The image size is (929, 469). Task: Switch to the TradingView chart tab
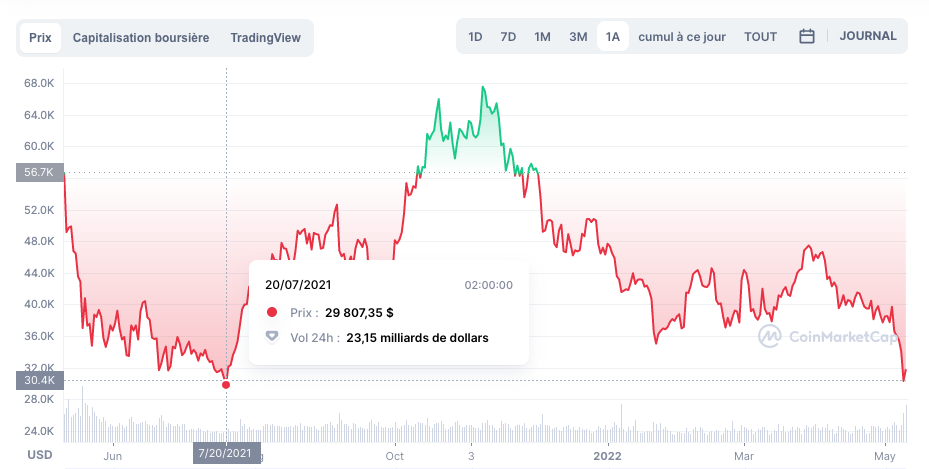pos(265,38)
